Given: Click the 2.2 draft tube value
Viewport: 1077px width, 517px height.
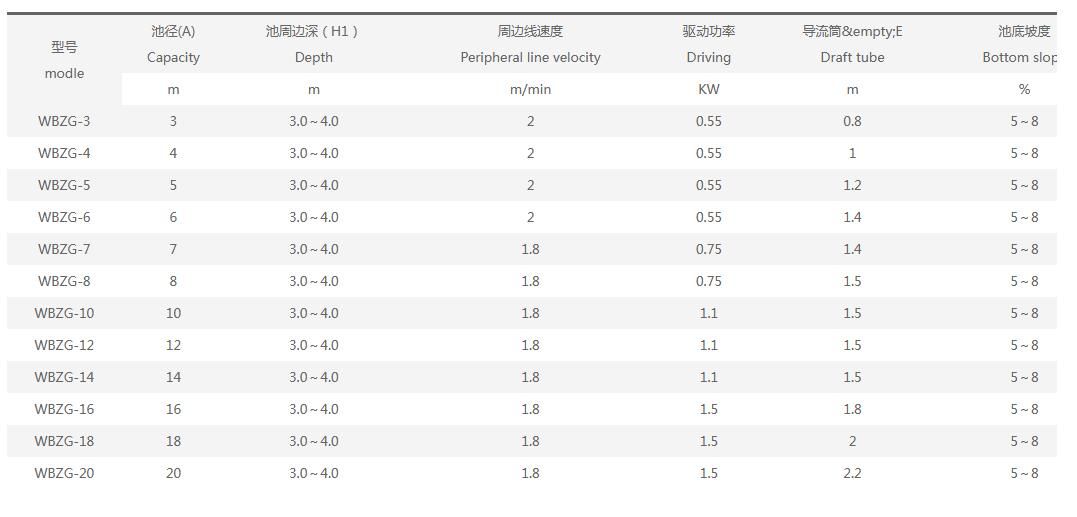Looking at the screenshot, I should pos(852,473).
